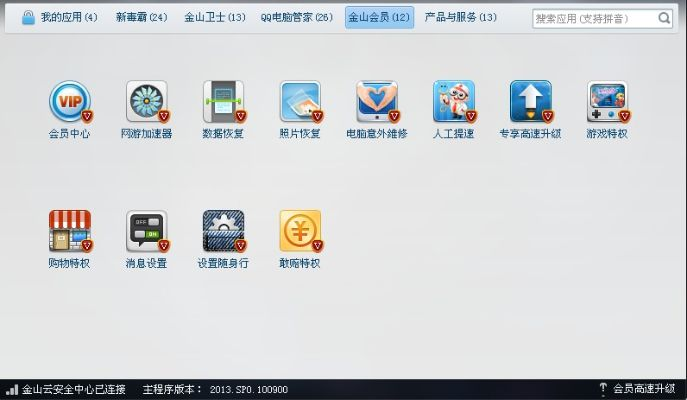Open the 购物特权 shop icon
Screen dimensions: 687x400
coord(70,231)
